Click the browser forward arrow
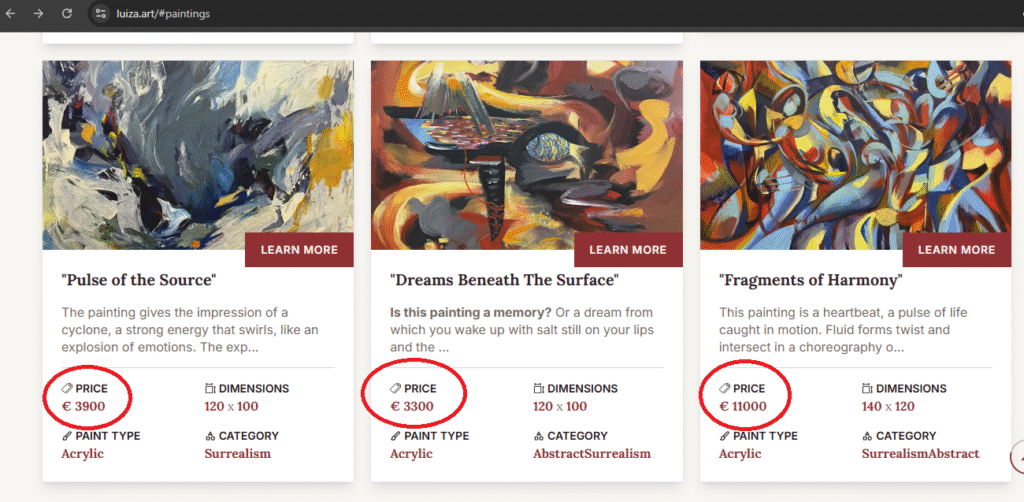 pos(38,14)
